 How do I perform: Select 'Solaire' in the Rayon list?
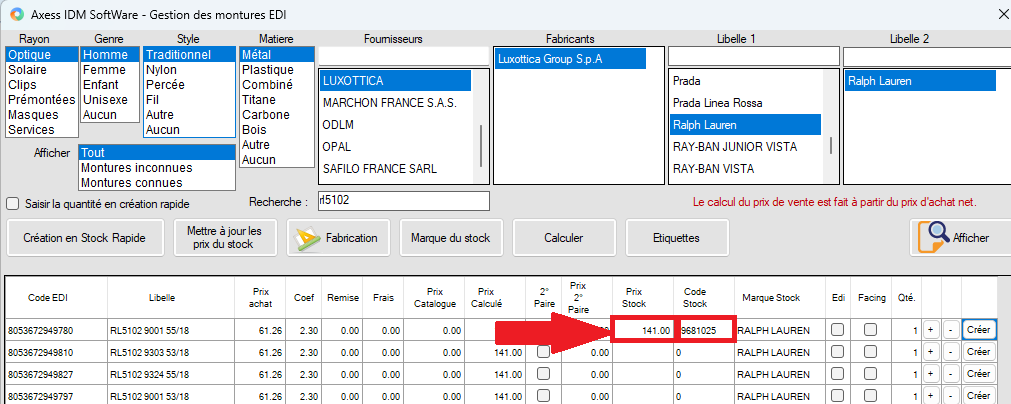[27, 70]
